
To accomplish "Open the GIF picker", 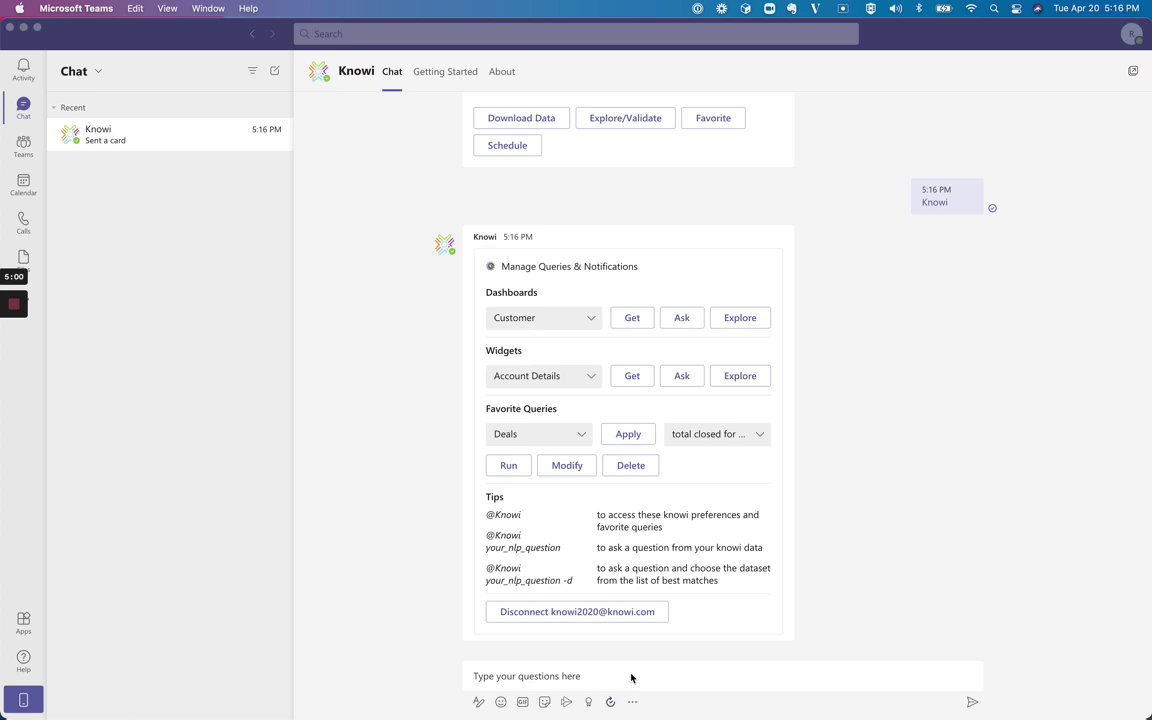I will [522, 702].
